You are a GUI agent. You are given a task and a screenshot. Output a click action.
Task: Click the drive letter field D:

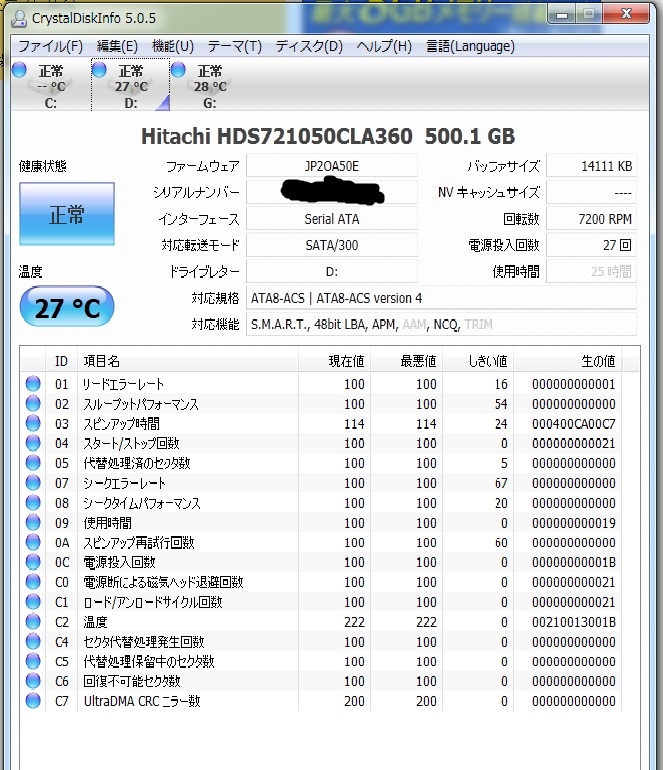coord(332,271)
